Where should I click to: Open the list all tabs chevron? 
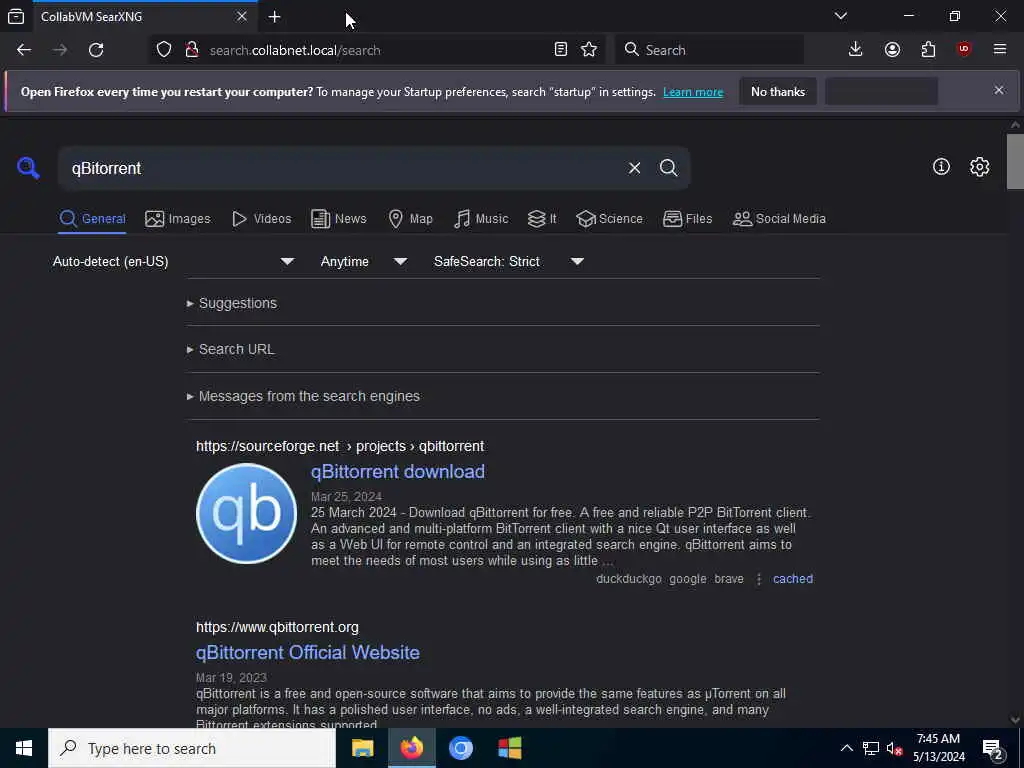point(841,16)
